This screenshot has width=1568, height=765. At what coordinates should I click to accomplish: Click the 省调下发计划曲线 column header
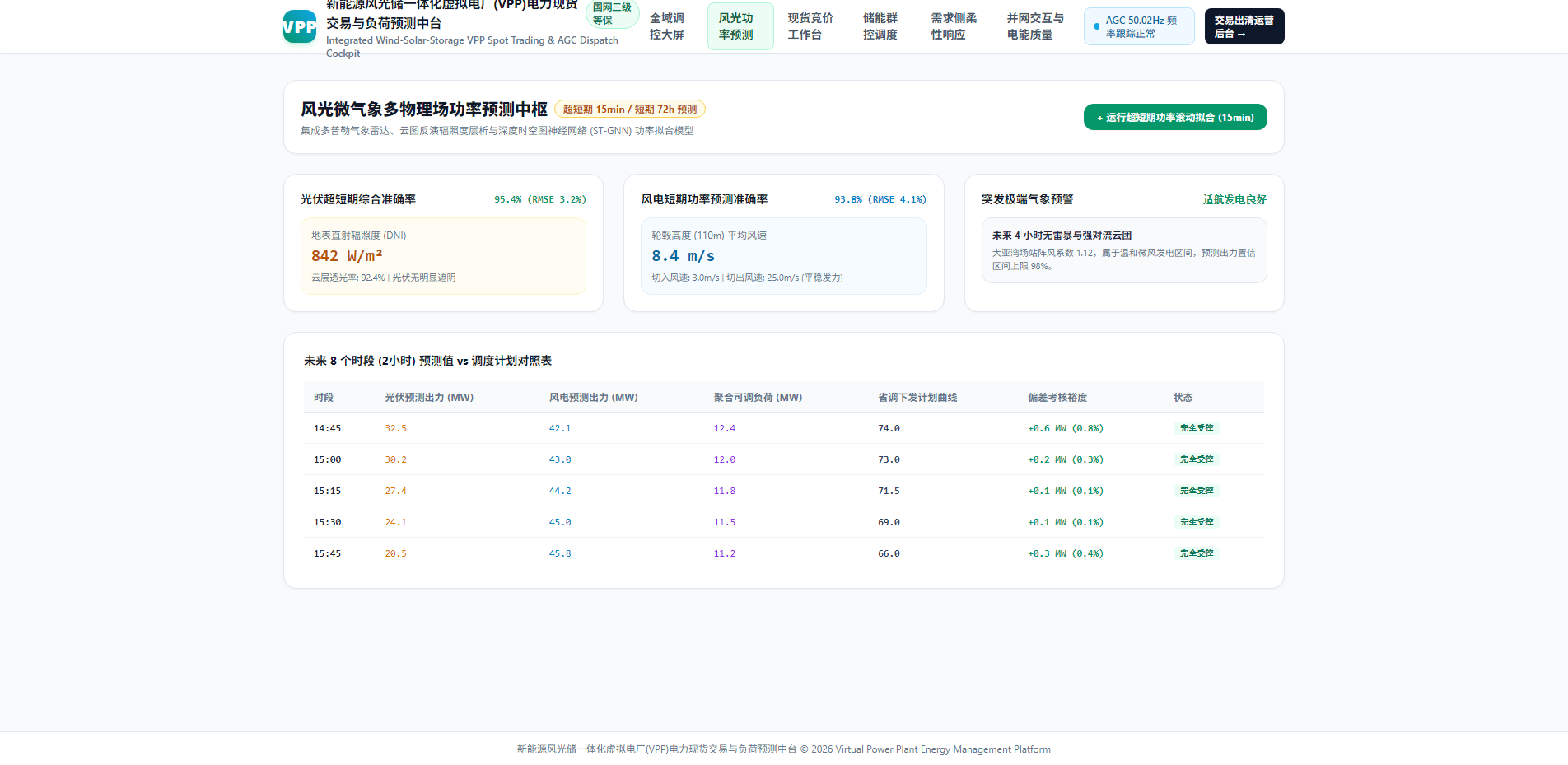[x=917, y=397]
